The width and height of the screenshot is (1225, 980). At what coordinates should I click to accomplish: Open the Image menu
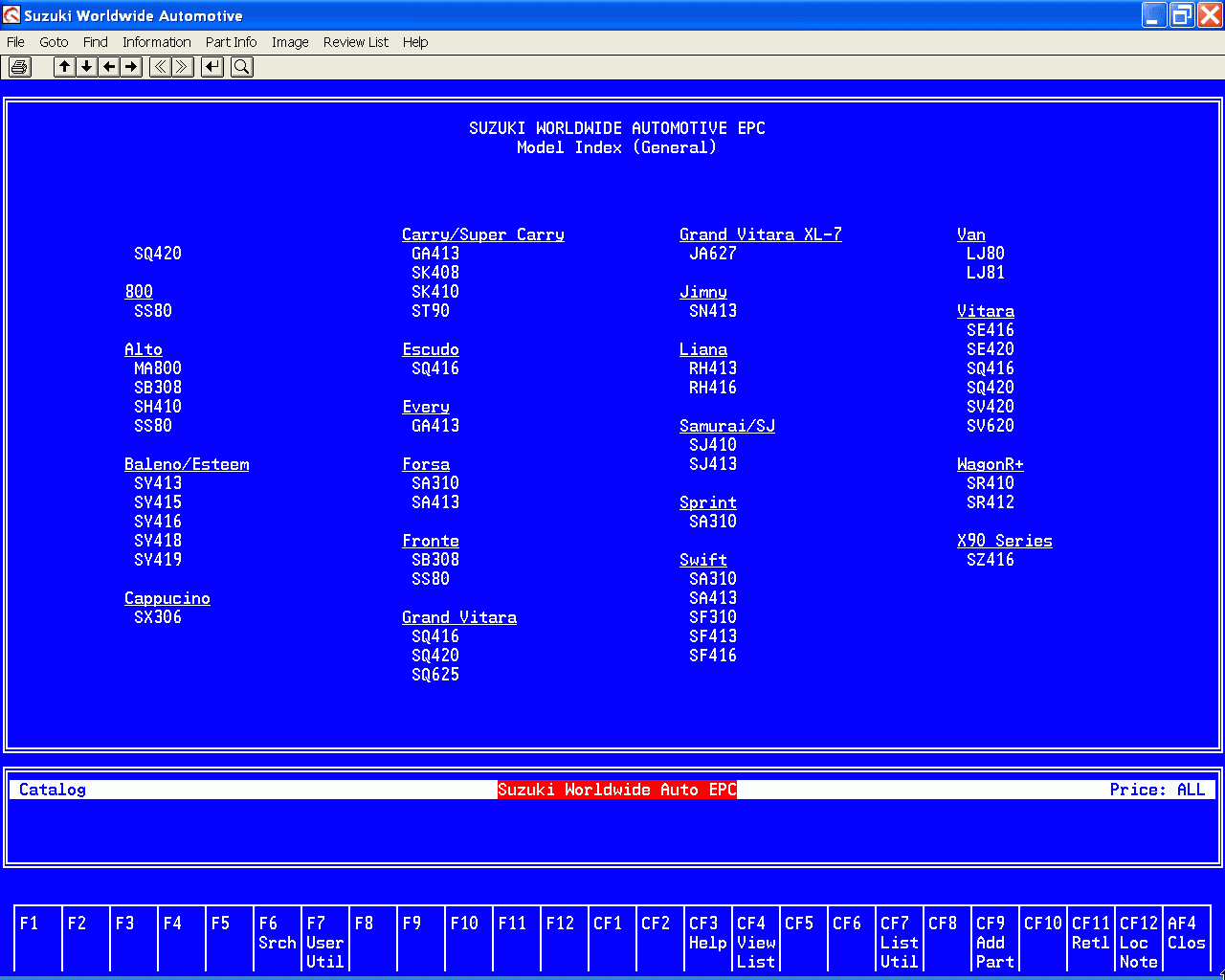[290, 42]
